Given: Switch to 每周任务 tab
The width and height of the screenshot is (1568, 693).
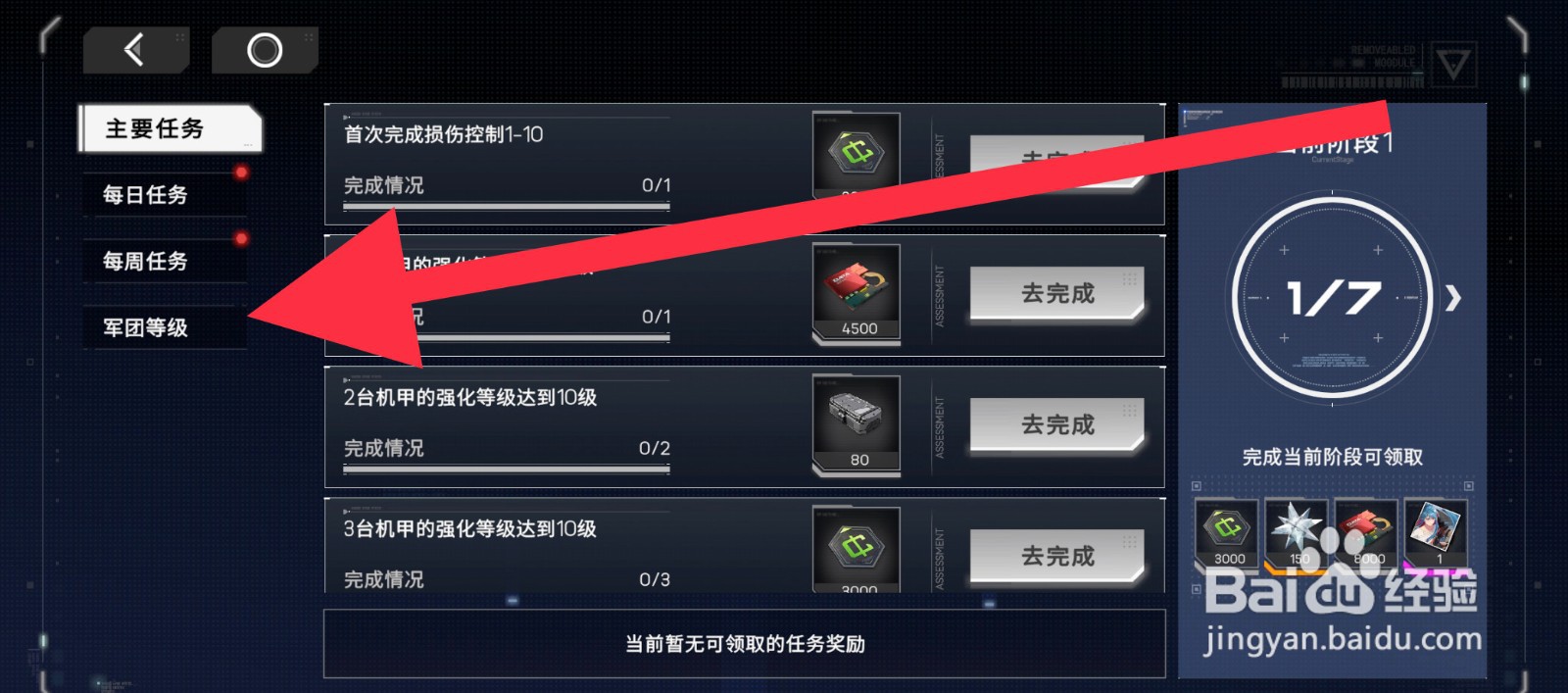Looking at the screenshot, I should click(x=165, y=262).
